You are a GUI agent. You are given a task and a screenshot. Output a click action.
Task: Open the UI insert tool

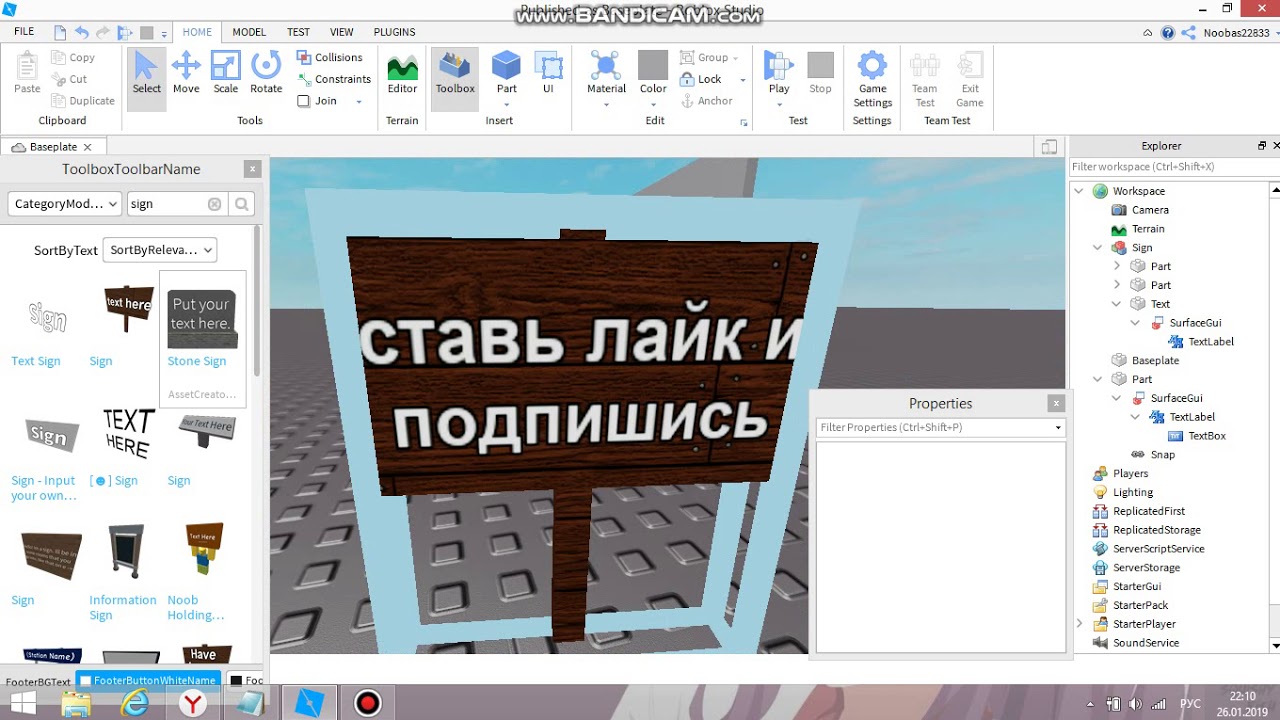pyautogui.click(x=548, y=74)
